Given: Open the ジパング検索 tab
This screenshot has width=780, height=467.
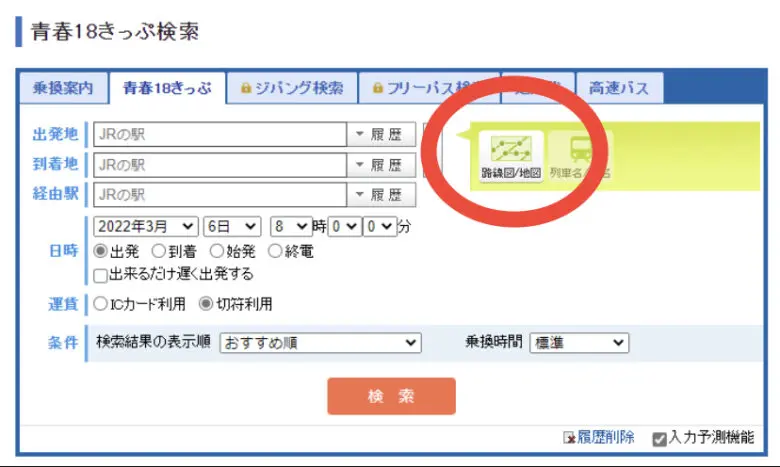Looking at the screenshot, I should pos(292,88).
